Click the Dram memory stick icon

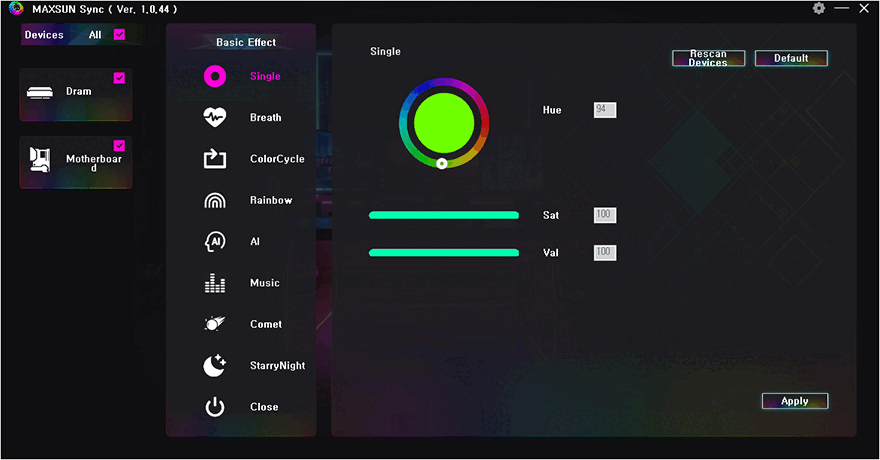pos(40,93)
